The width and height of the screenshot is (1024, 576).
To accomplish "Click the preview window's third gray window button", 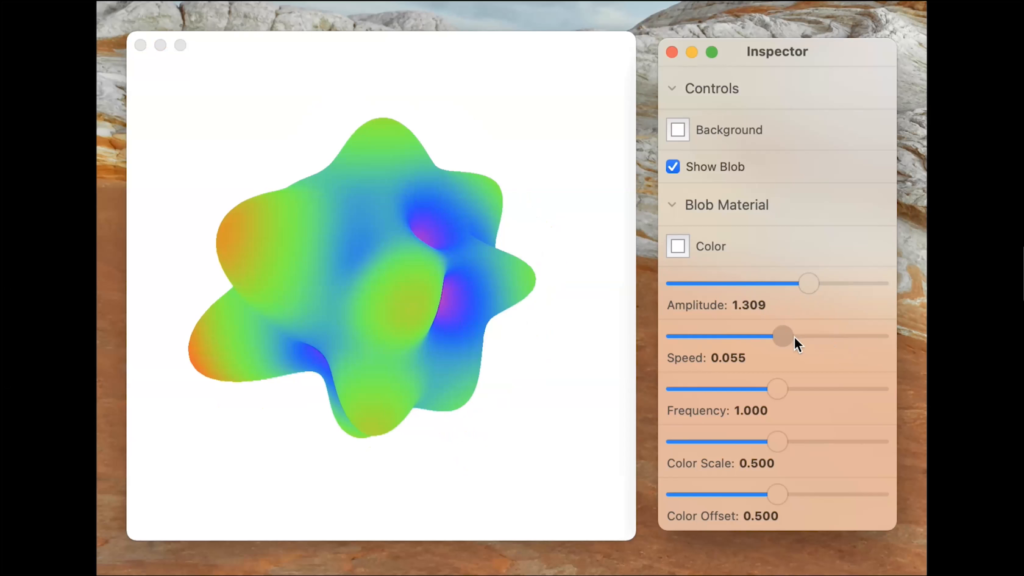I will 180,45.
